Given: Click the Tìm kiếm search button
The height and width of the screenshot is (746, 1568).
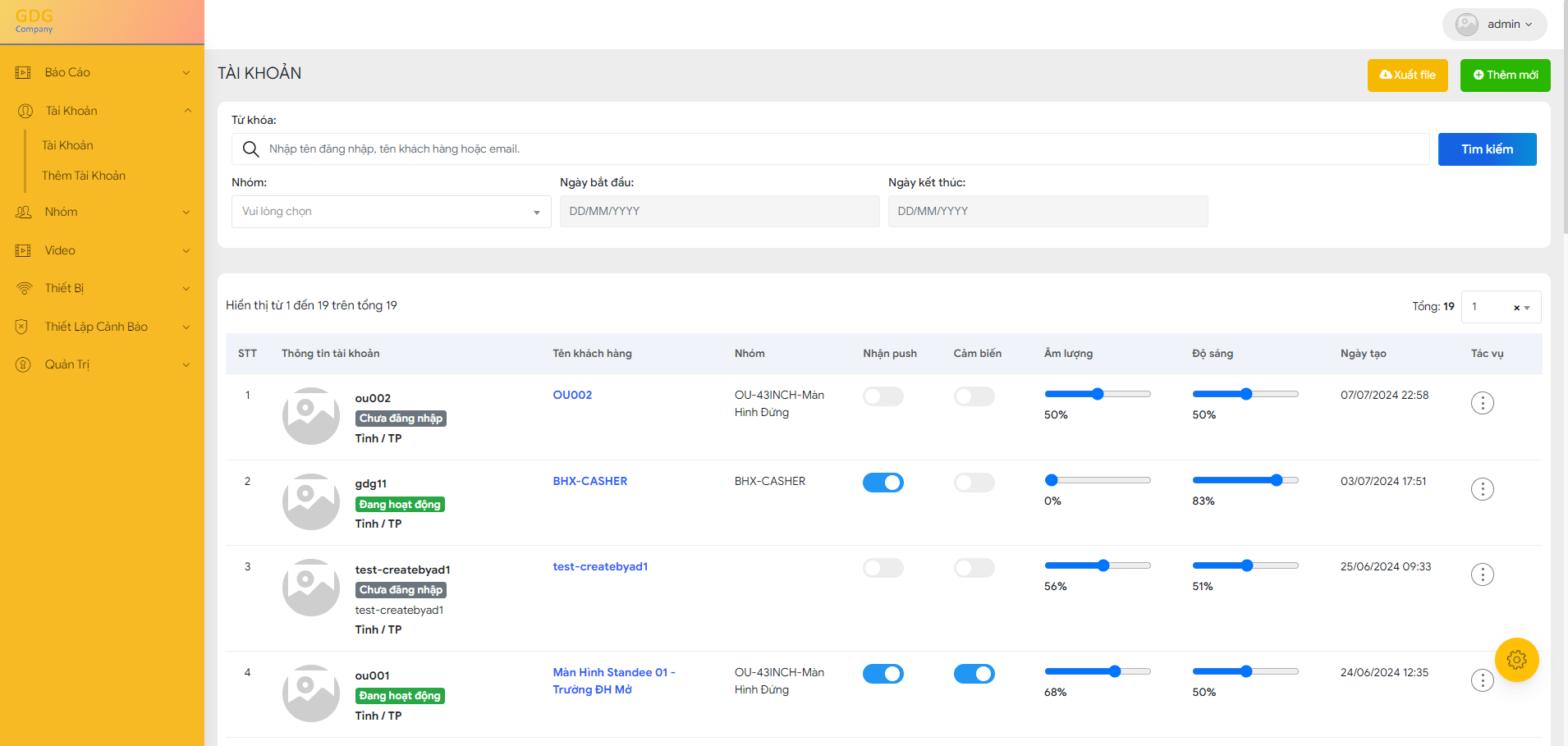Looking at the screenshot, I should pos(1486,149).
